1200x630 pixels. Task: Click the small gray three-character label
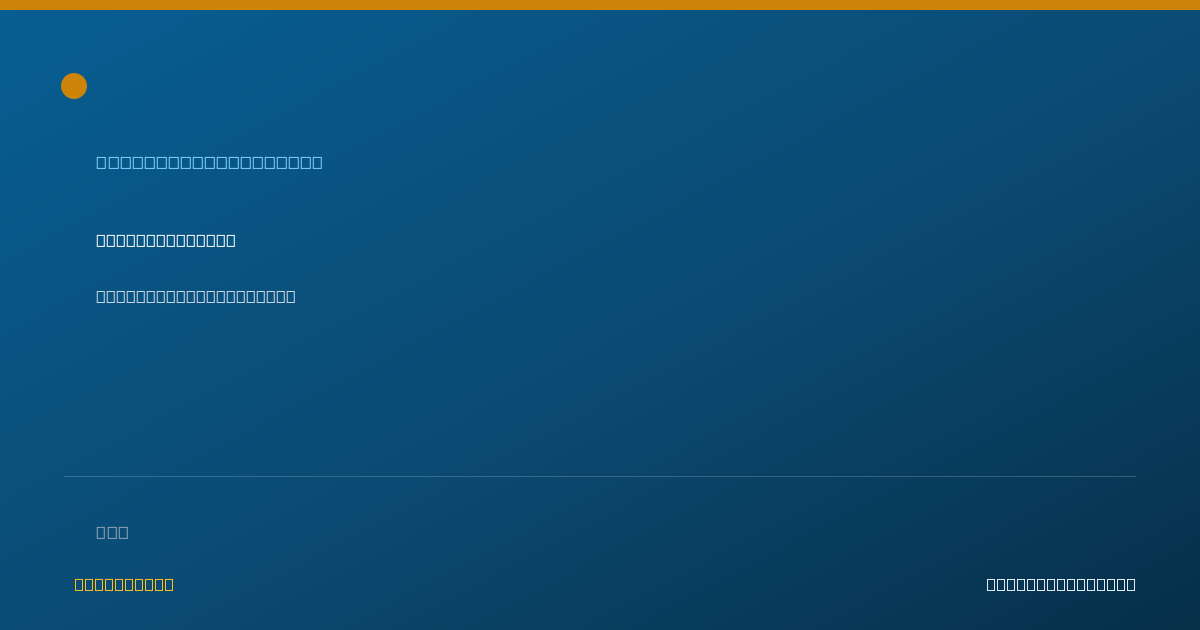pyautogui.click(x=112, y=532)
